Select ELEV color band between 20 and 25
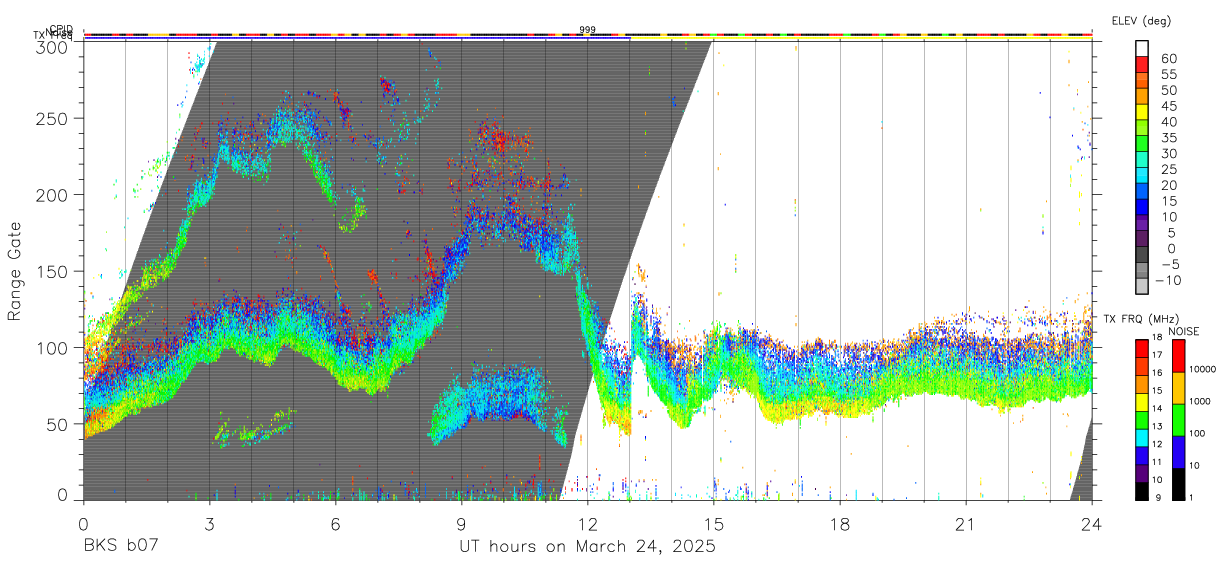This screenshot has width=1228, height=567. tap(1142, 176)
